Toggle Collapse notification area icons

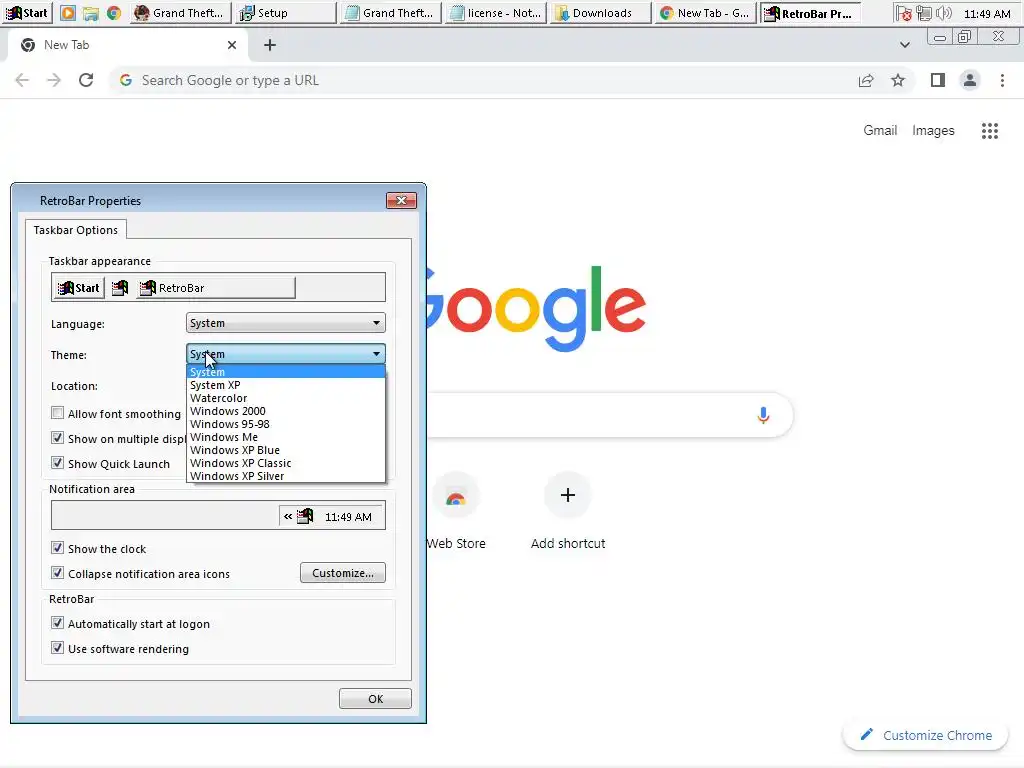click(57, 573)
